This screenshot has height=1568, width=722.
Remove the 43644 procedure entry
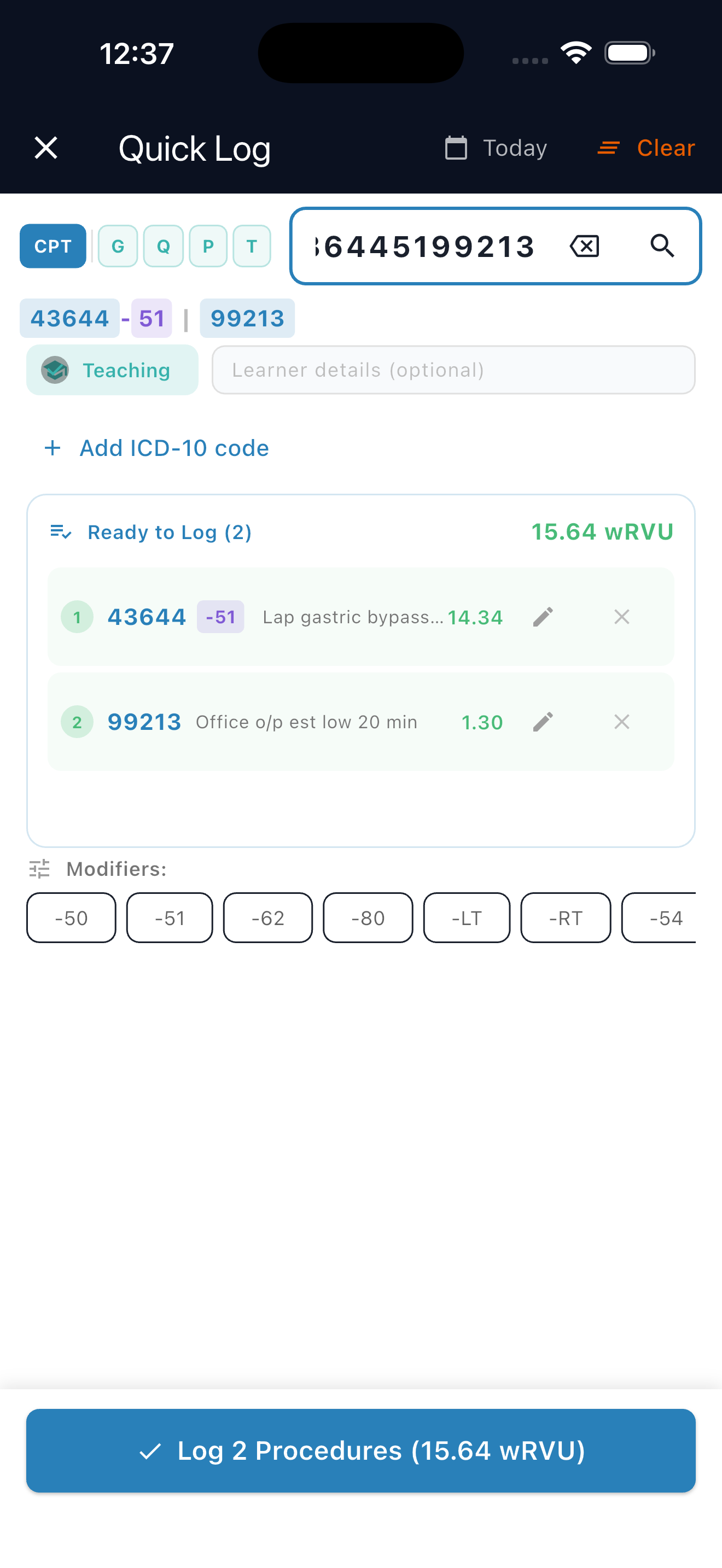click(x=621, y=617)
